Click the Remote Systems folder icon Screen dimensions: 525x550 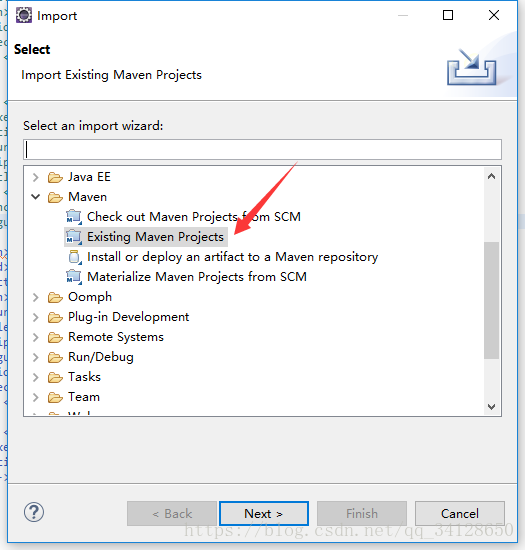pyautogui.click(x=55, y=337)
